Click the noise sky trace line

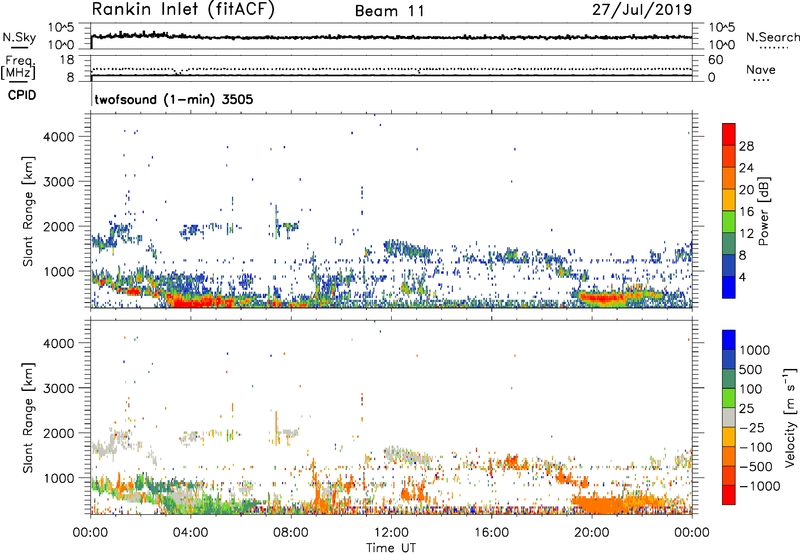(391, 37)
